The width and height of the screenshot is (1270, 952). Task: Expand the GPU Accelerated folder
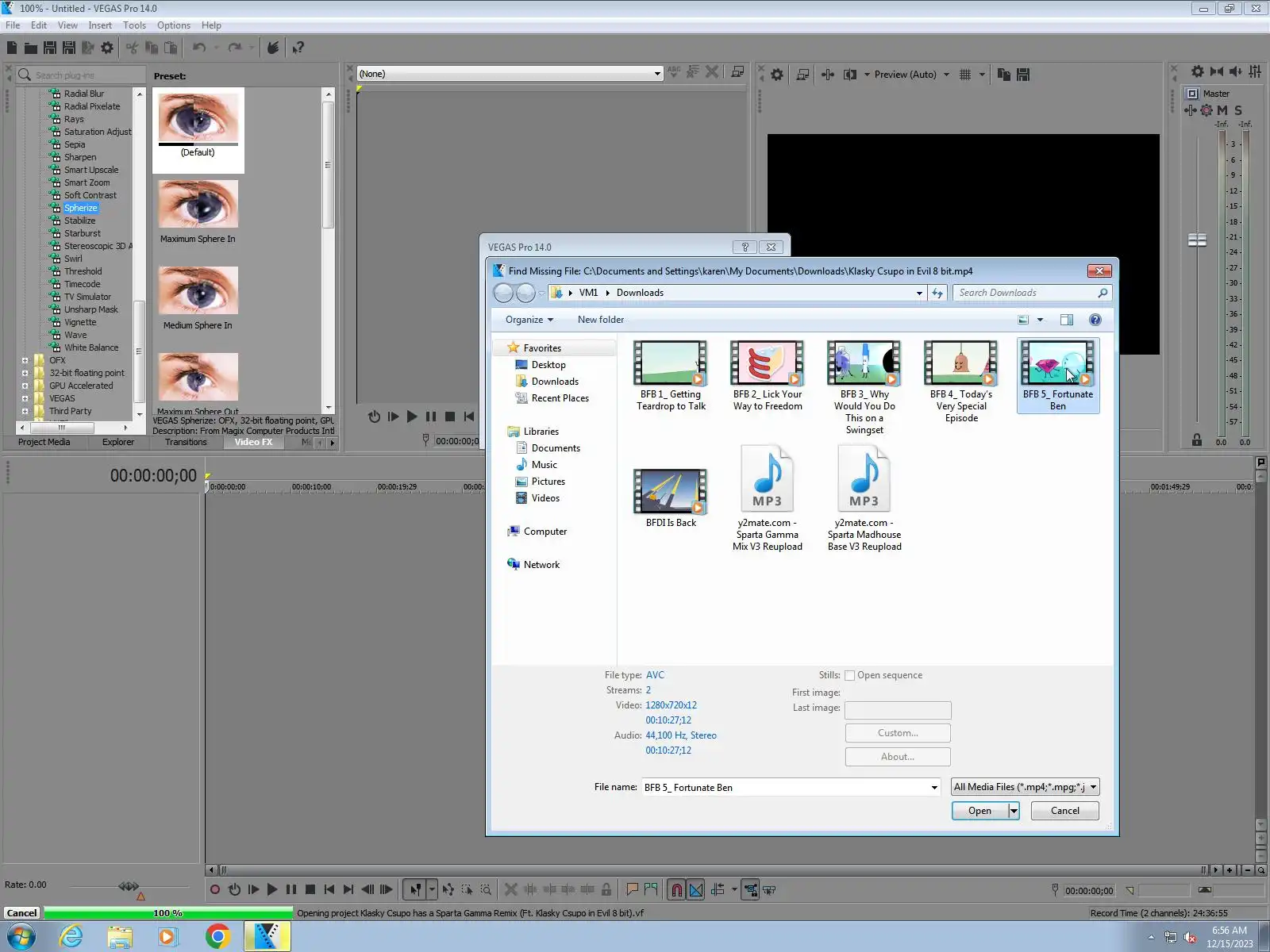25,386
